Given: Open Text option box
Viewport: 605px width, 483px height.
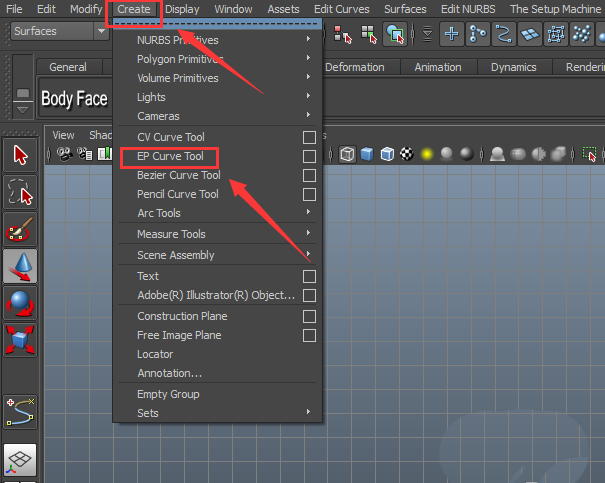Looking at the screenshot, I should pyautogui.click(x=309, y=277).
